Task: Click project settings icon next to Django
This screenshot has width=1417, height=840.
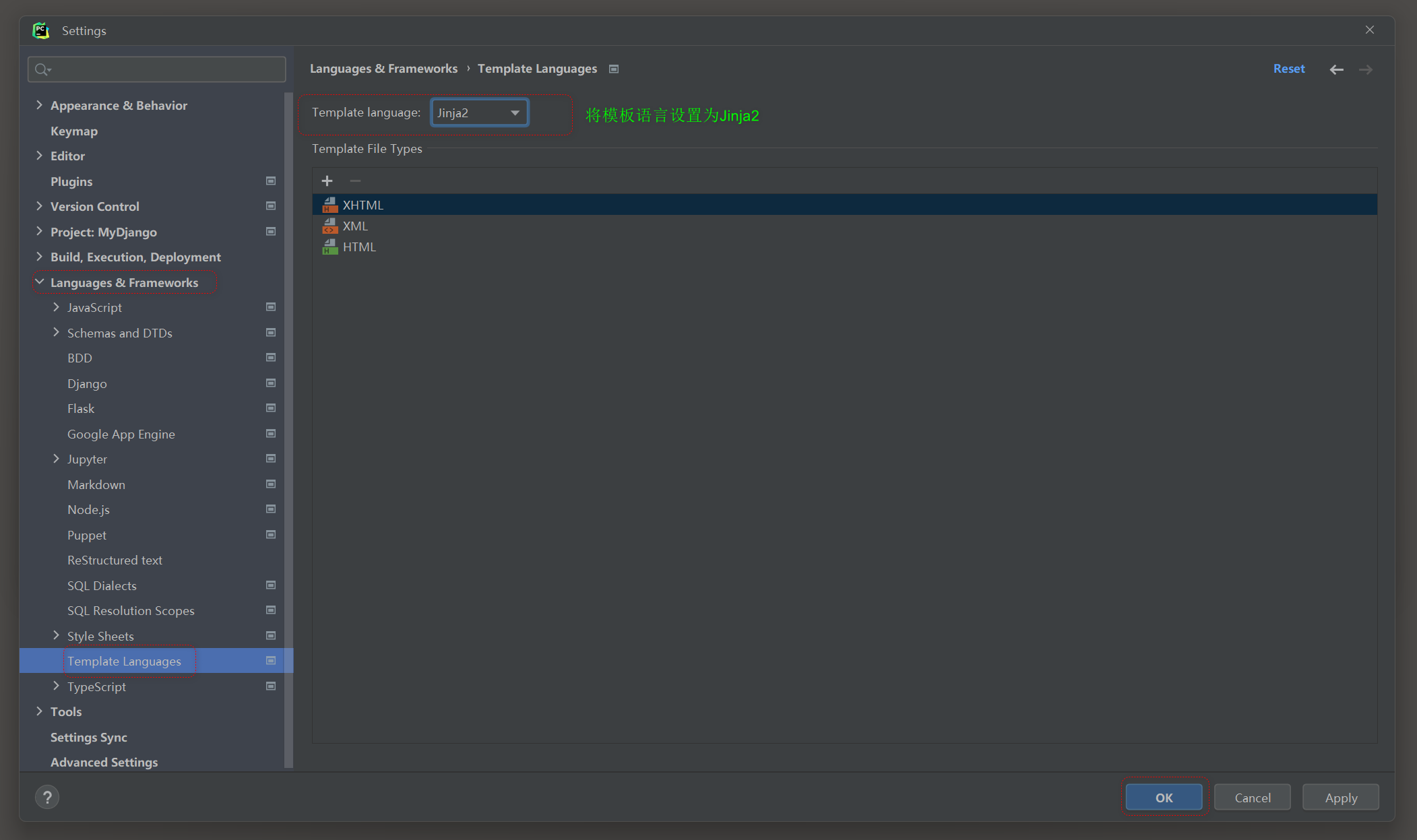Action: (271, 383)
